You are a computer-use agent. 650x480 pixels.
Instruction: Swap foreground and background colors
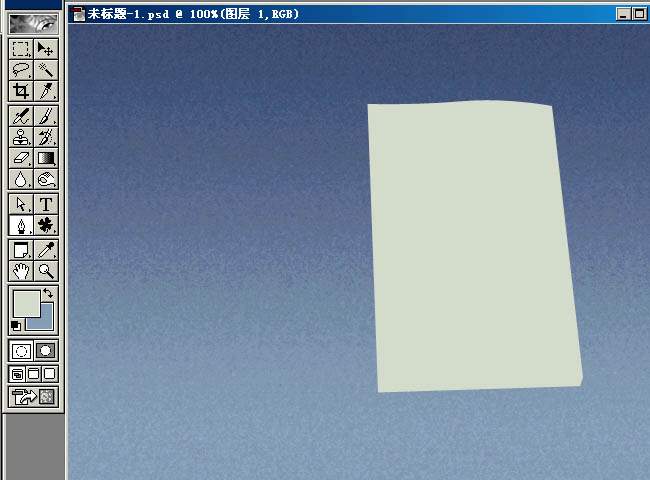coord(48,293)
